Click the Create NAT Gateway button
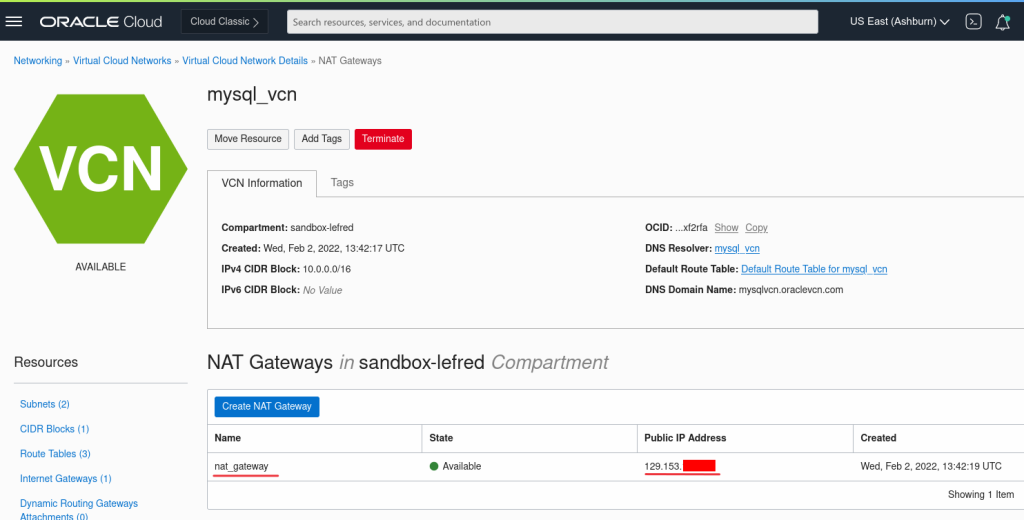The height and width of the screenshot is (520, 1024). tap(267, 406)
